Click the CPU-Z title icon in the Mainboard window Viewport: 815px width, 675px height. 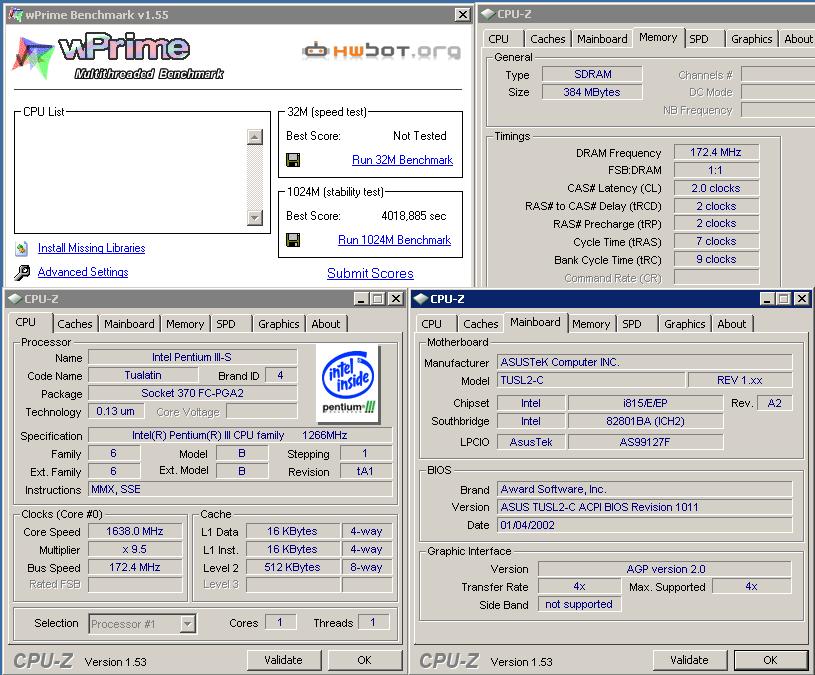coord(420,299)
